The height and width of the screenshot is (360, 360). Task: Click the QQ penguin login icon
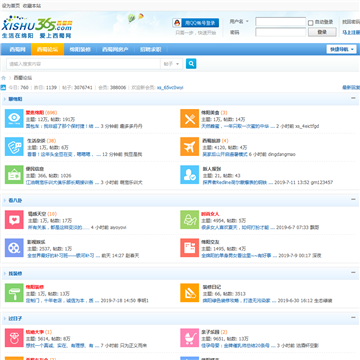pos(177,23)
